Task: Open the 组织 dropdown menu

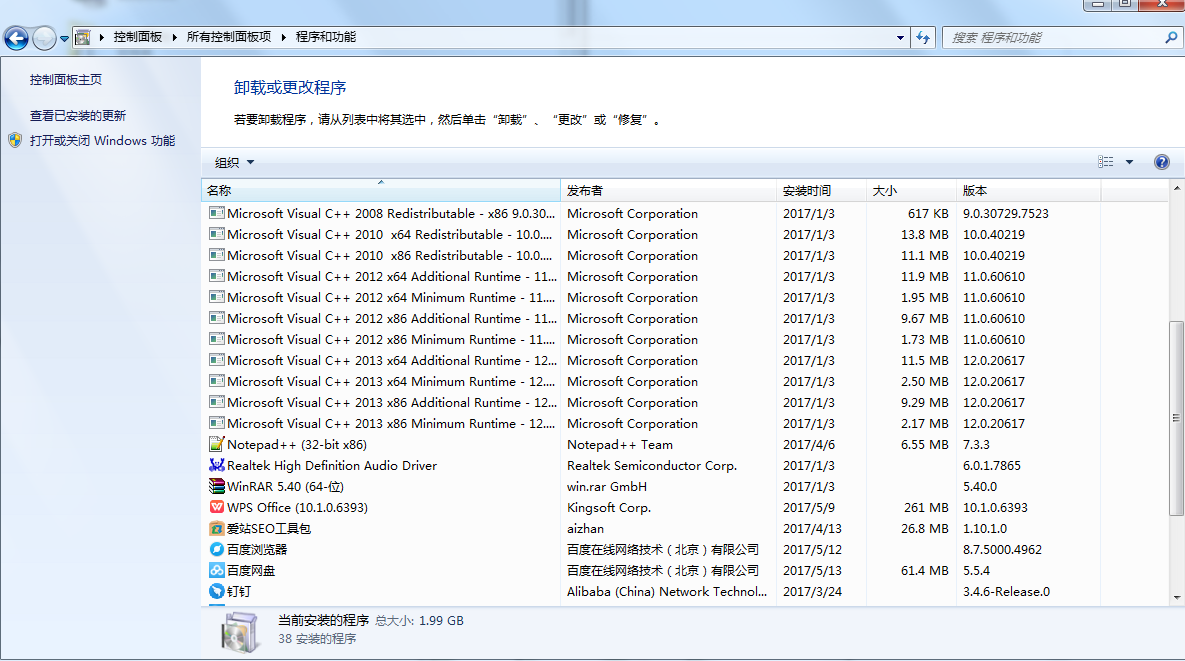Action: coord(234,162)
